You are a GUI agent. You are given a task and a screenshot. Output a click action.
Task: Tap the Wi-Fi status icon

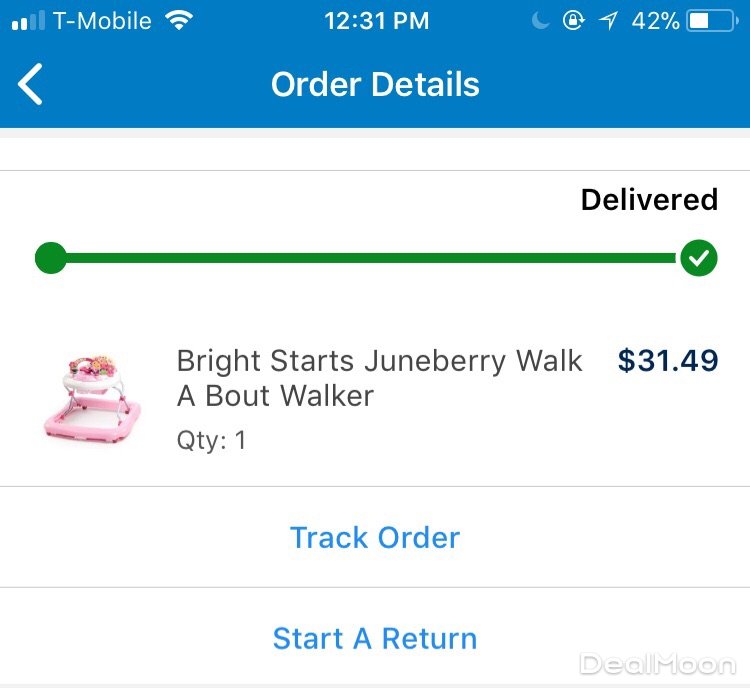[180, 20]
